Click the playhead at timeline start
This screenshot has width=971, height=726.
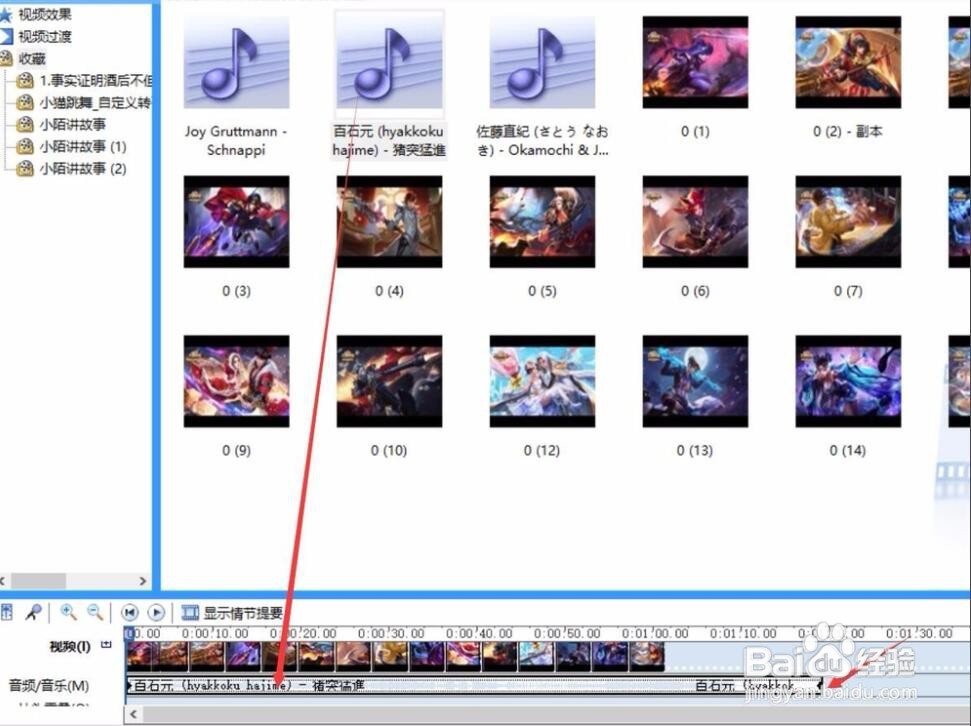click(x=129, y=632)
